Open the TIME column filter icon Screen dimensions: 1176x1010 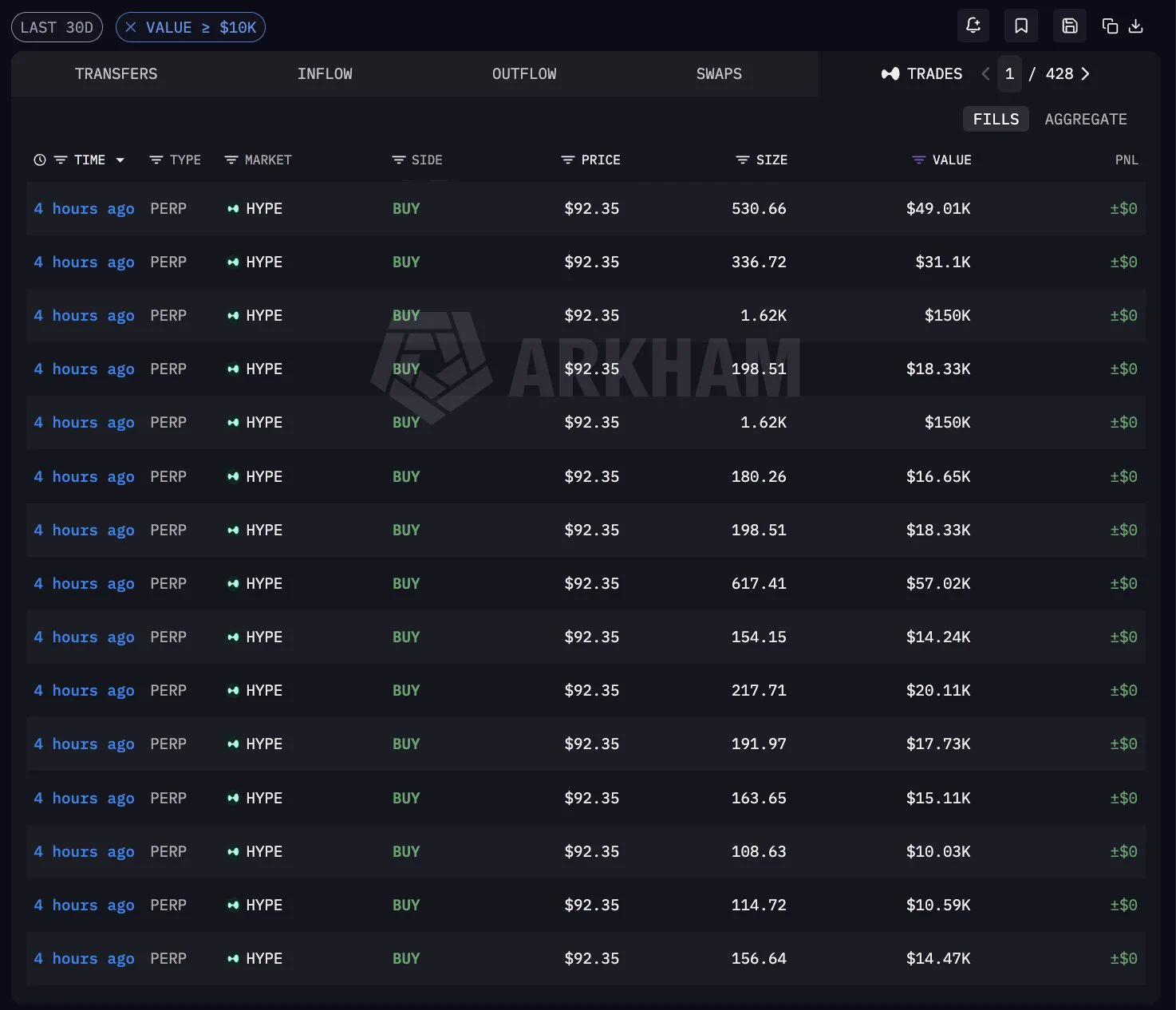point(60,160)
